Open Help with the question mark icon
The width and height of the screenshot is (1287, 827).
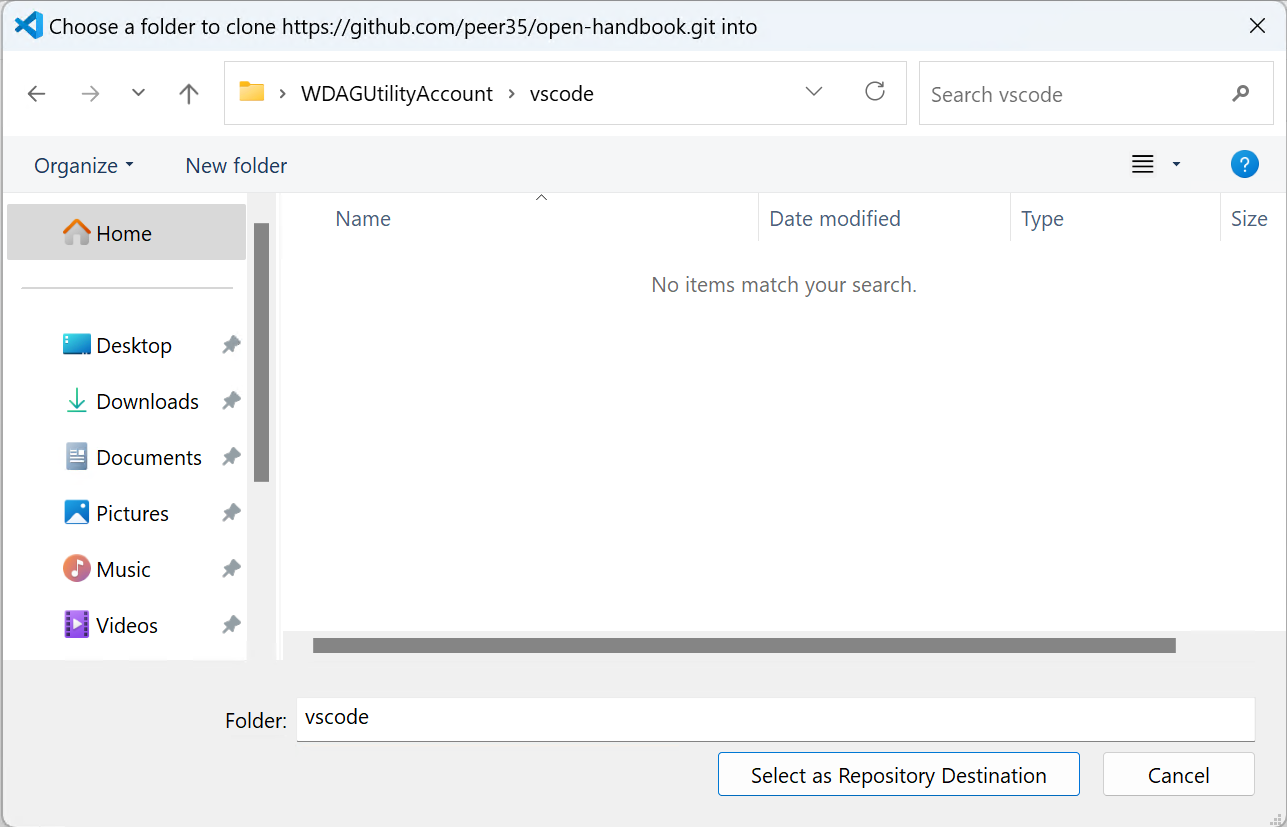click(x=1244, y=165)
